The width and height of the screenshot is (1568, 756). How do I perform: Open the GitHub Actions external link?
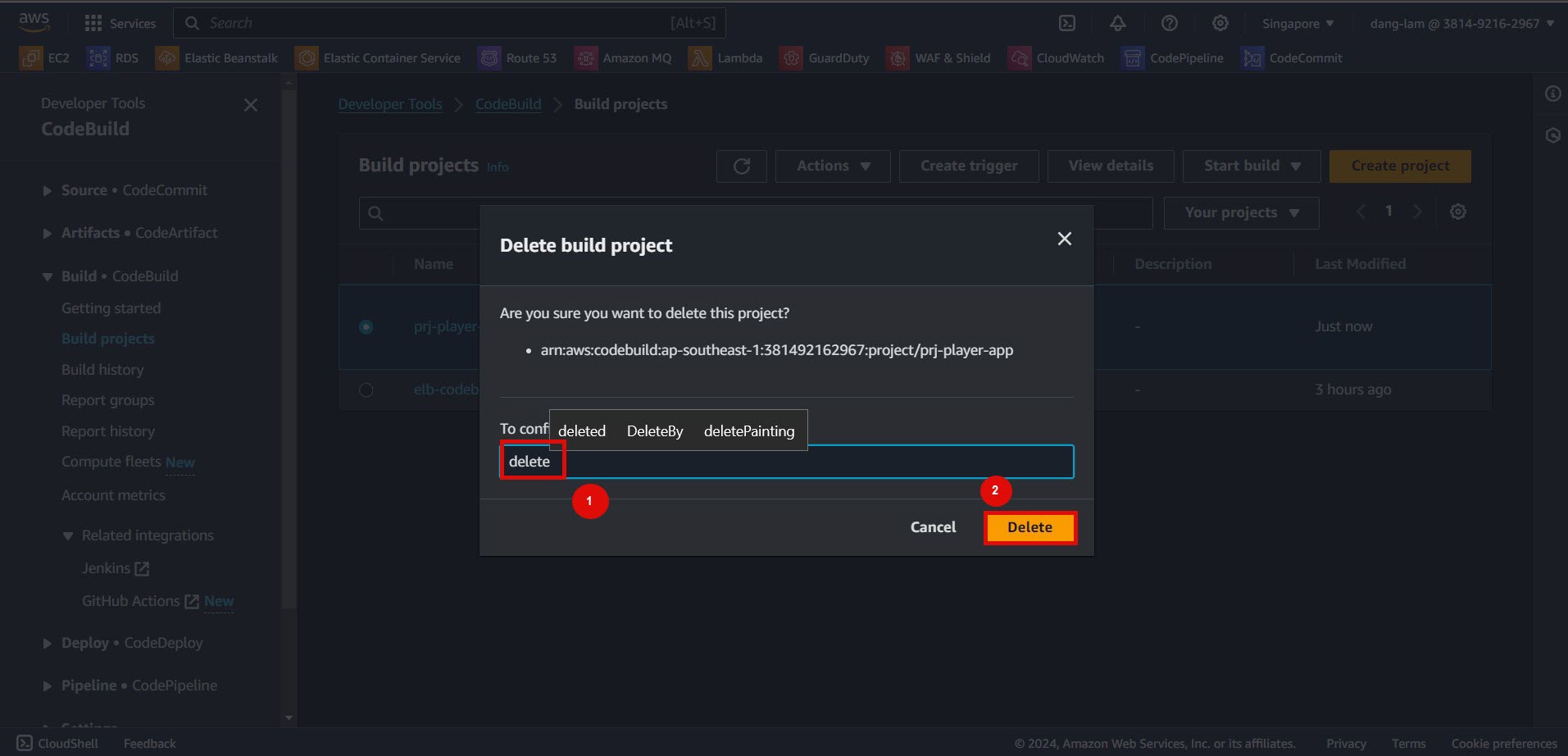140,601
